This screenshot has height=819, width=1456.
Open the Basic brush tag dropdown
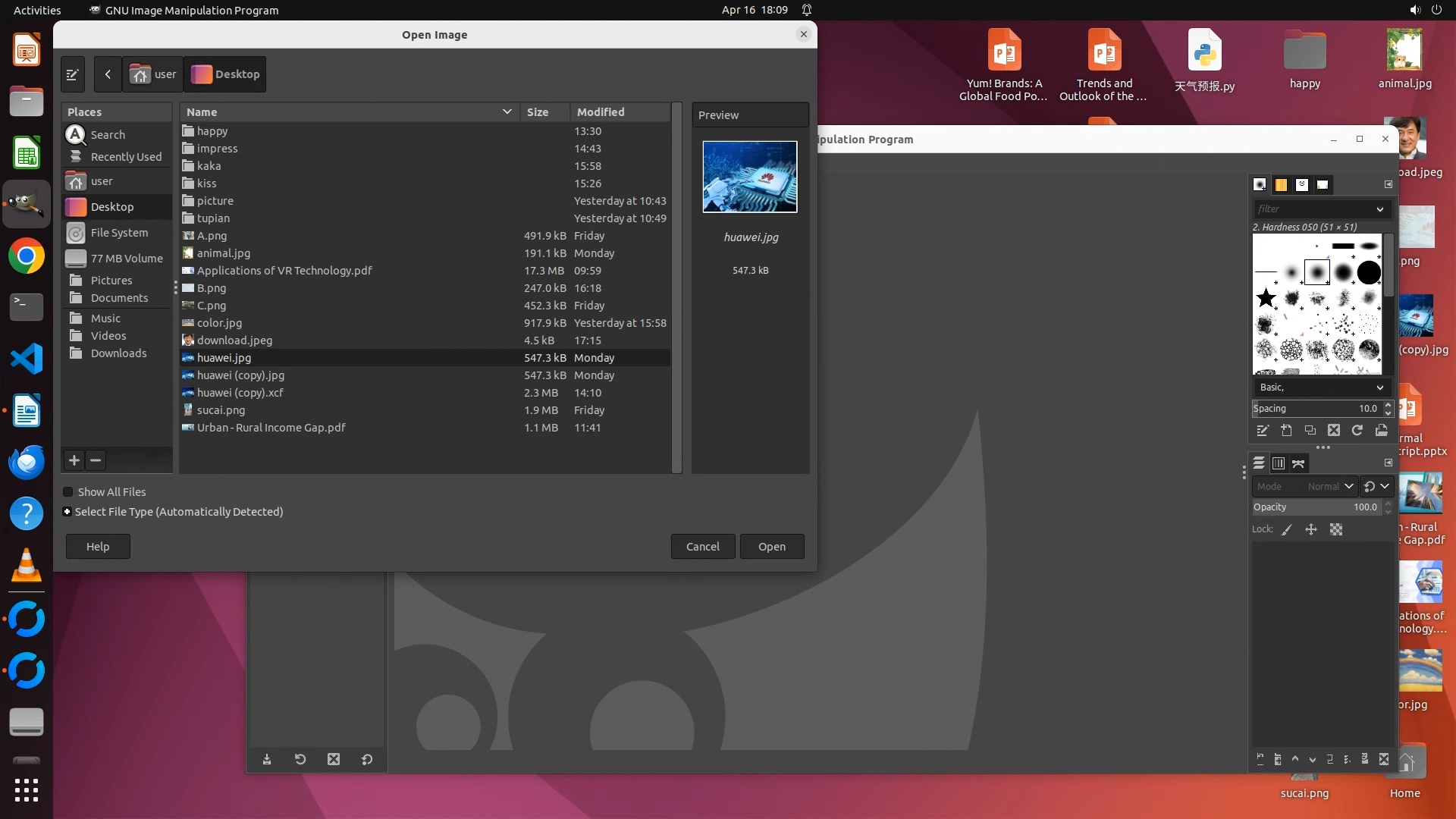pyautogui.click(x=1379, y=388)
